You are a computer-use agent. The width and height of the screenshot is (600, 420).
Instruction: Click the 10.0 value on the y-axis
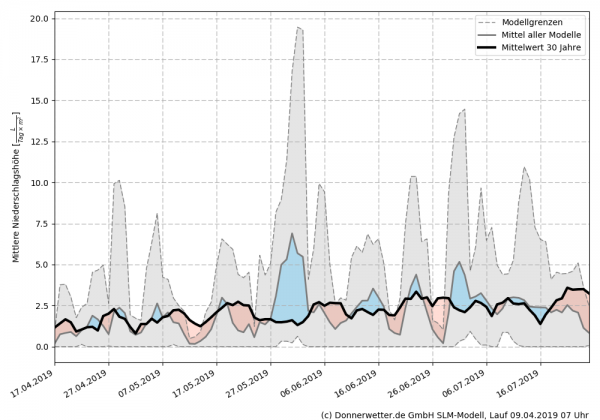[x=36, y=183]
